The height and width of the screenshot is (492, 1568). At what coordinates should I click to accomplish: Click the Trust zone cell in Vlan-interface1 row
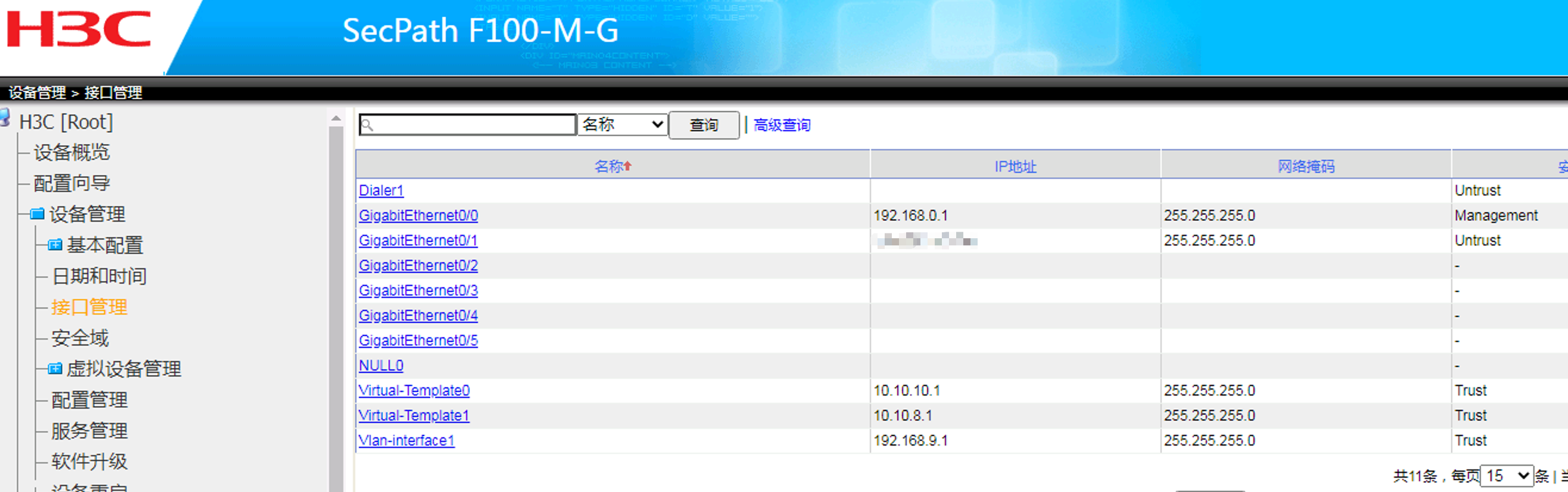pos(1471,440)
